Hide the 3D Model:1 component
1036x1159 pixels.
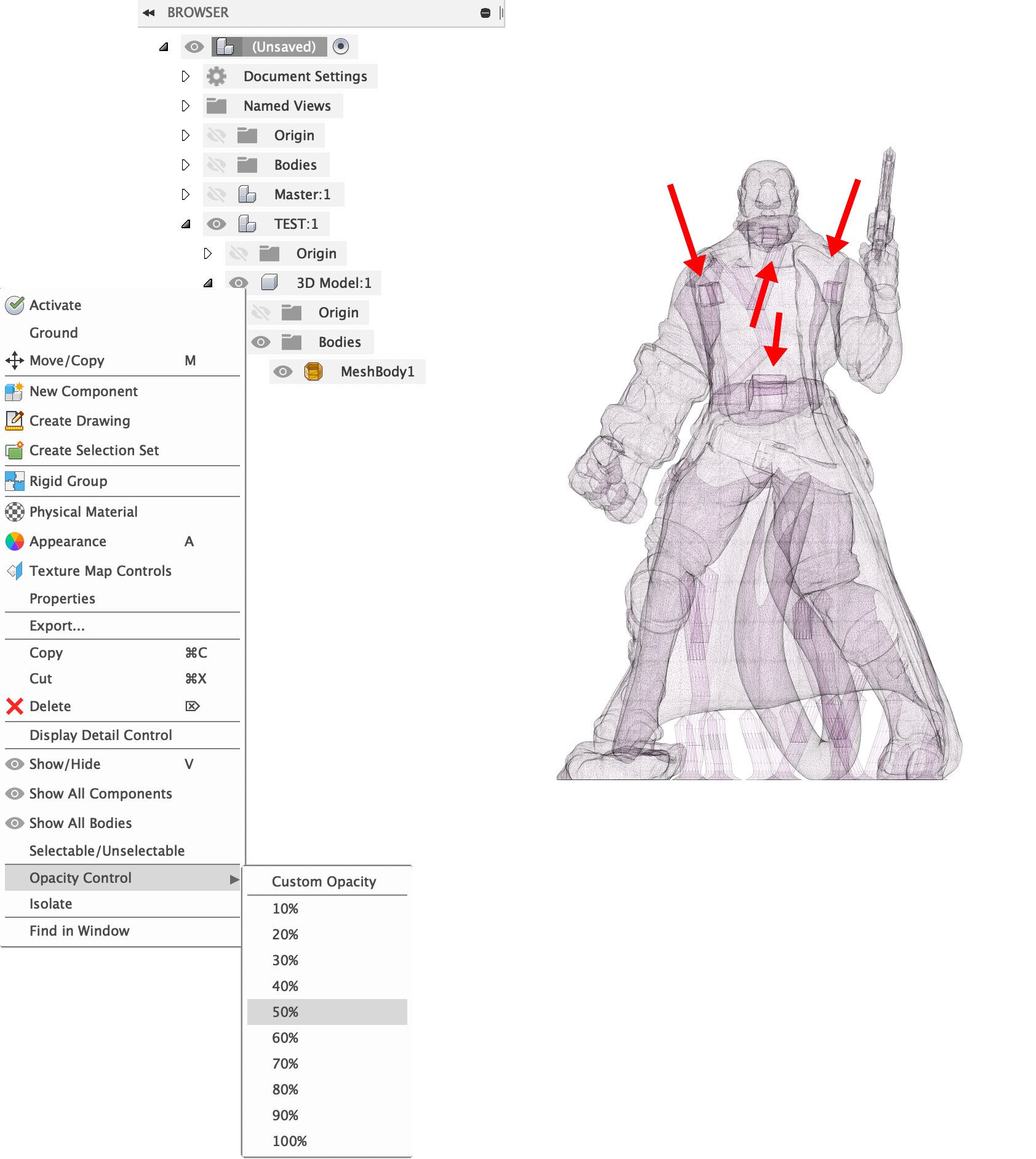239,283
